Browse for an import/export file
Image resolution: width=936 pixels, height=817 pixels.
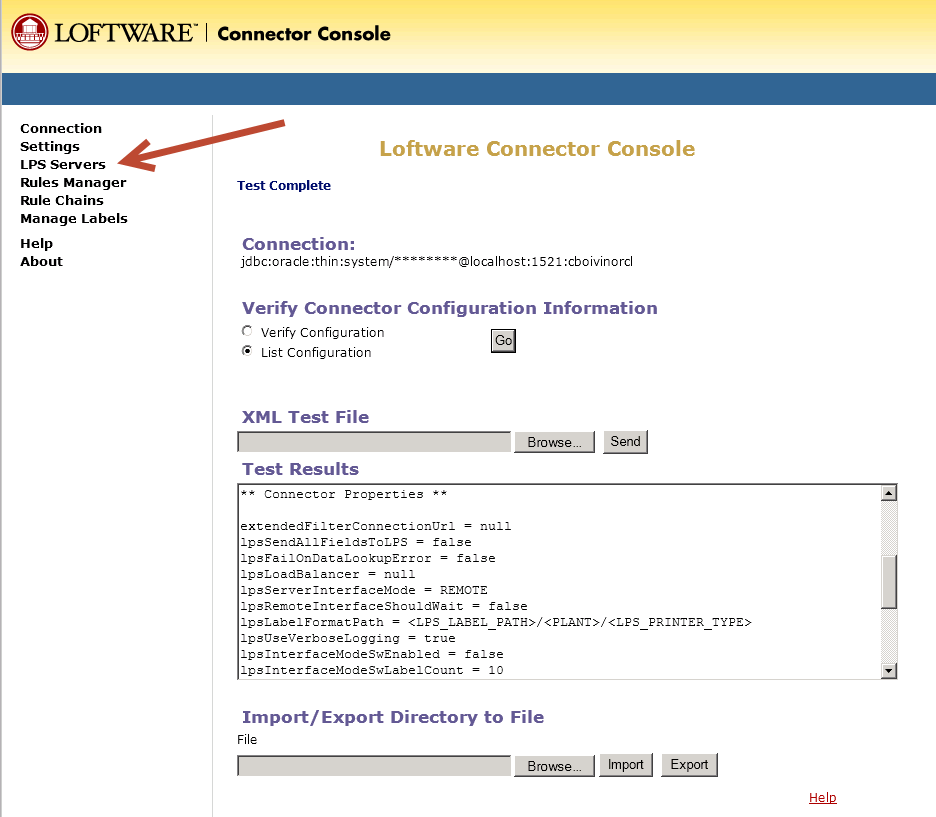(x=554, y=764)
